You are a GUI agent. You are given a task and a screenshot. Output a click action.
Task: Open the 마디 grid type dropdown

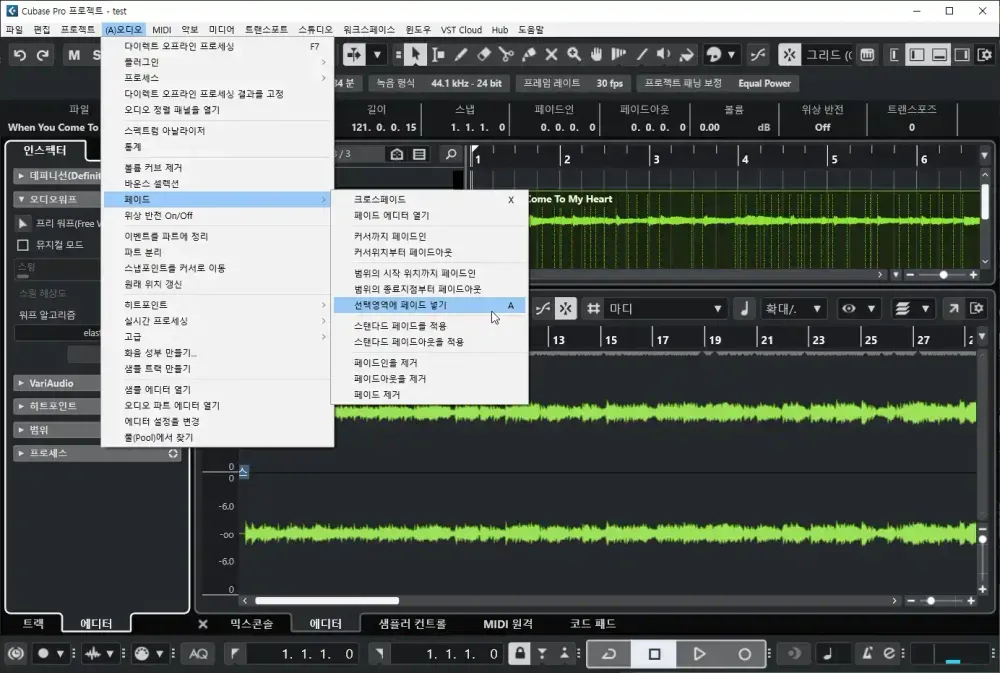[x=665, y=309]
